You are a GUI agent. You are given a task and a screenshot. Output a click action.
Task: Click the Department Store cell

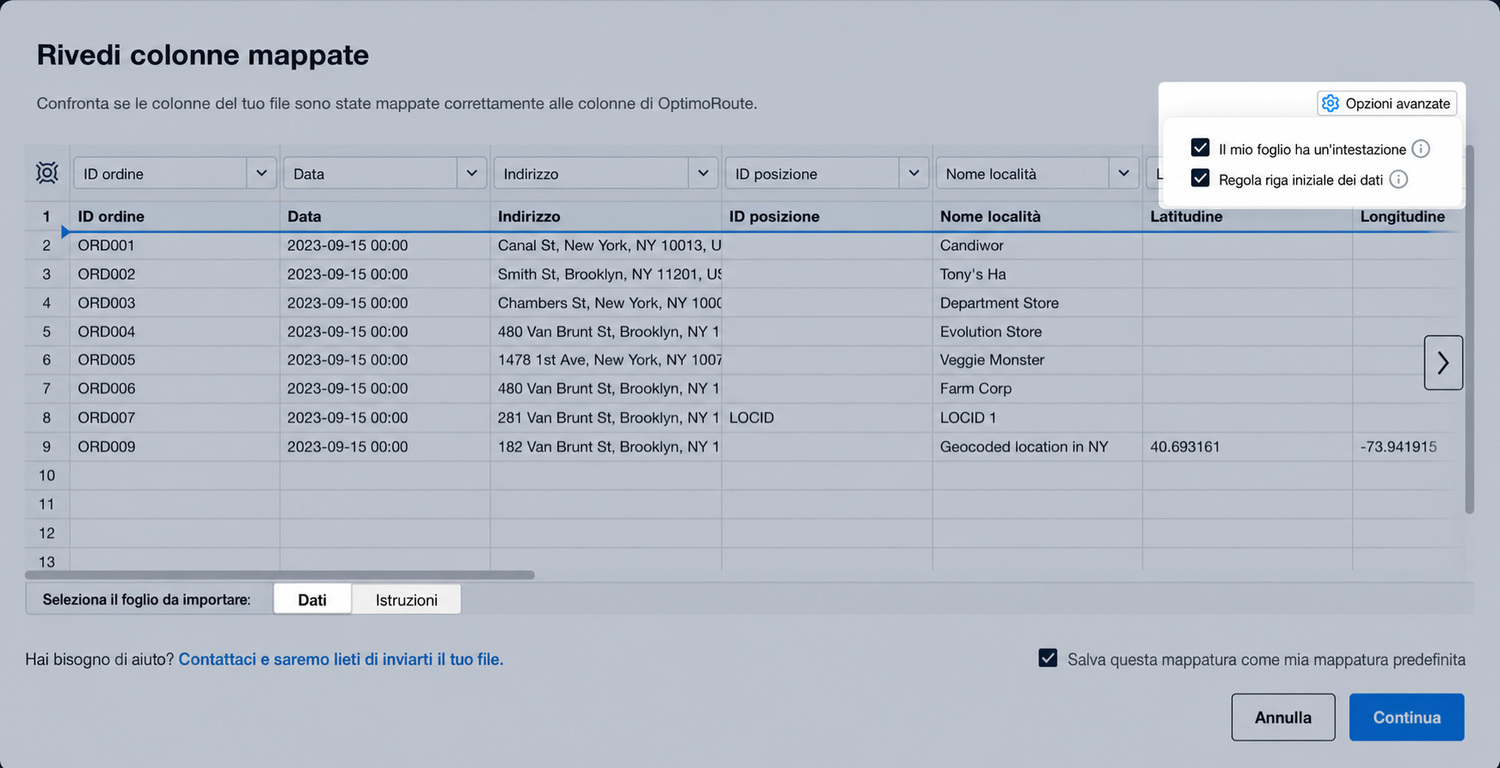(x=1037, y=303)
